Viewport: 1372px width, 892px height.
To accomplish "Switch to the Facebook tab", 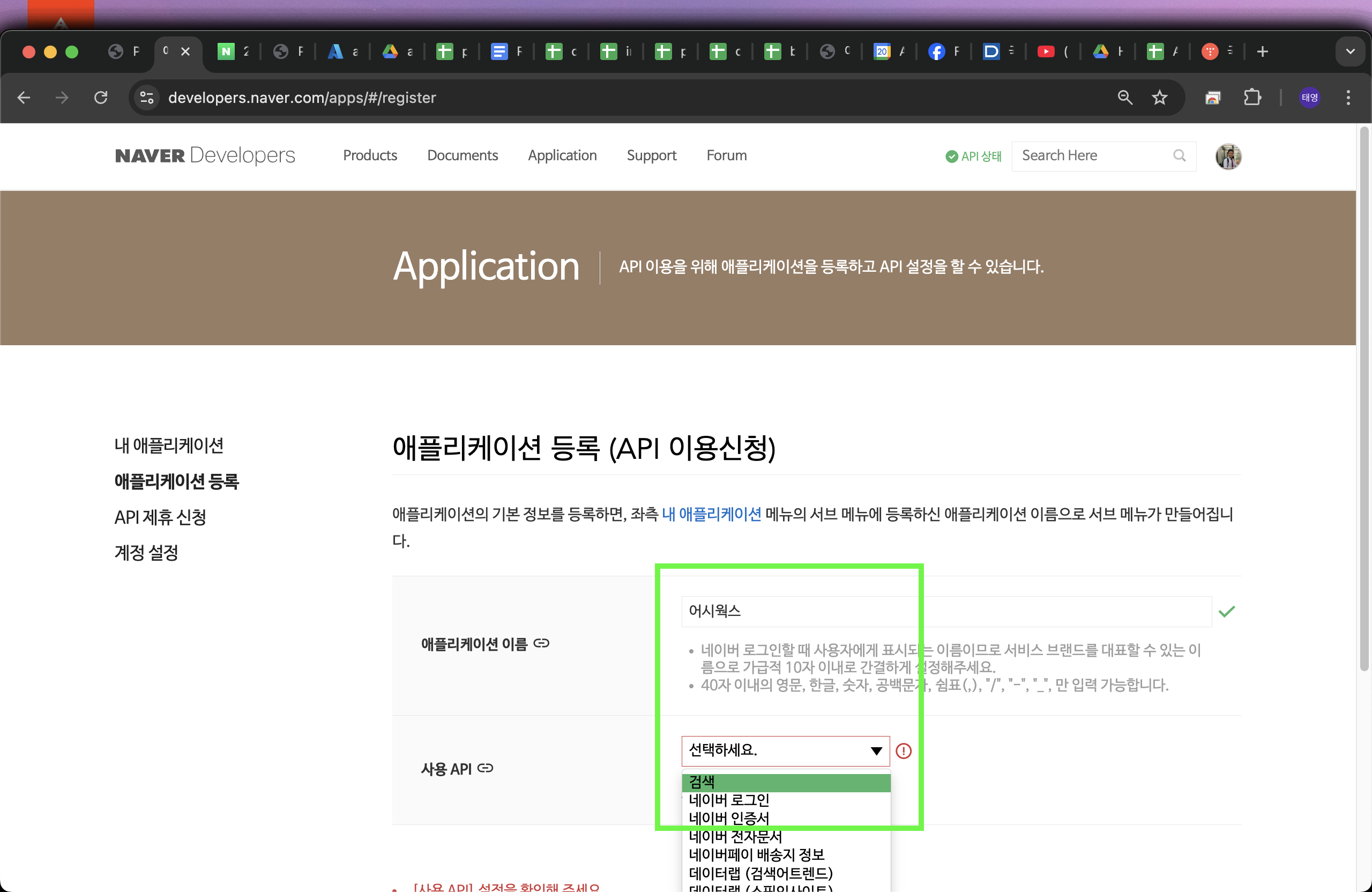I will click(x=944, y=52).
